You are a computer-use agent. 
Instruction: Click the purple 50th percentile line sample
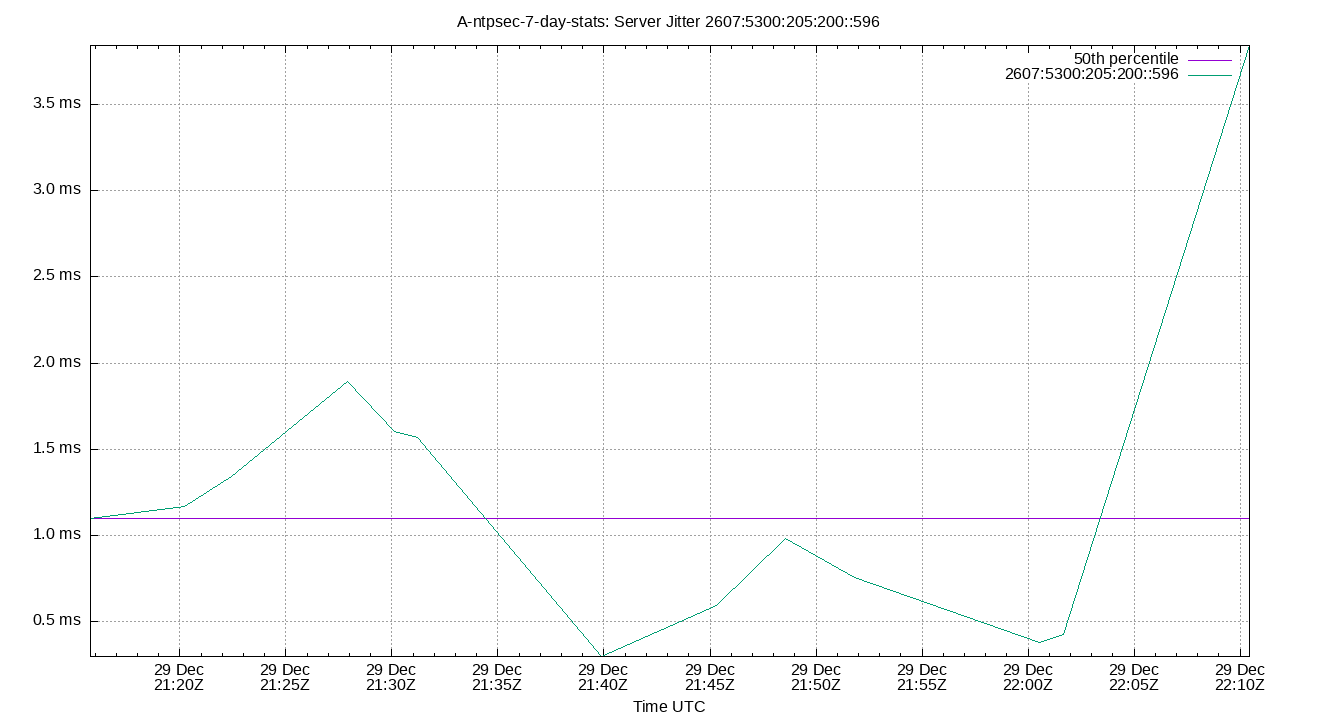[x=1210, y=58]
